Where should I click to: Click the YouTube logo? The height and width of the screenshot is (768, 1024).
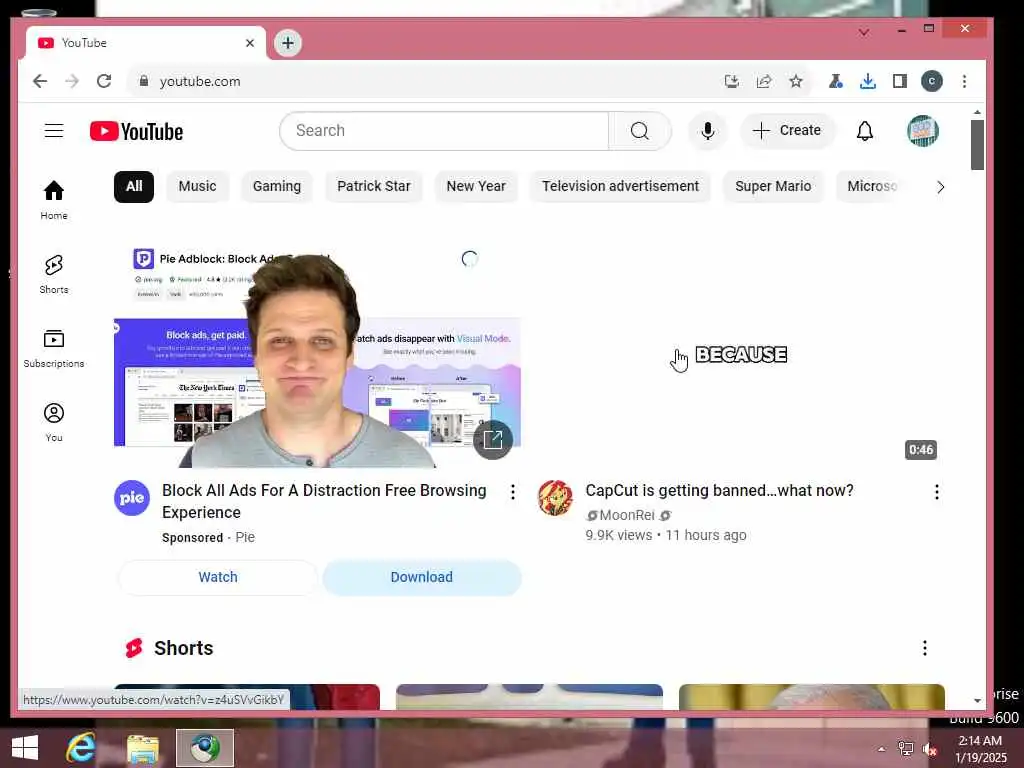pos(136,131)
